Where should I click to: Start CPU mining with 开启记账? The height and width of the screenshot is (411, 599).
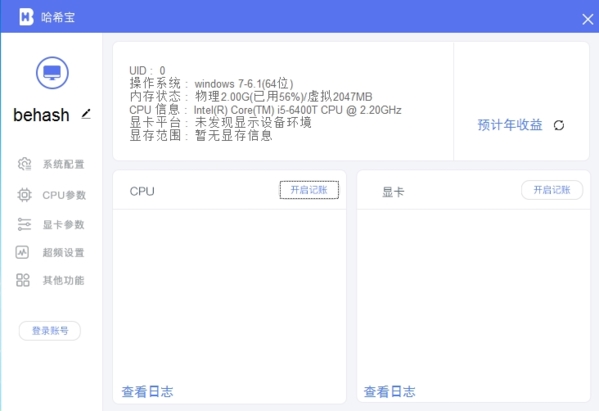click(x=309, y=190)
